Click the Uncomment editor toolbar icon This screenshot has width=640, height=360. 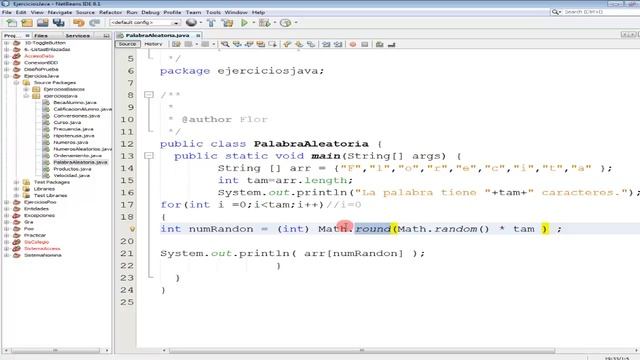pos(391,44)
